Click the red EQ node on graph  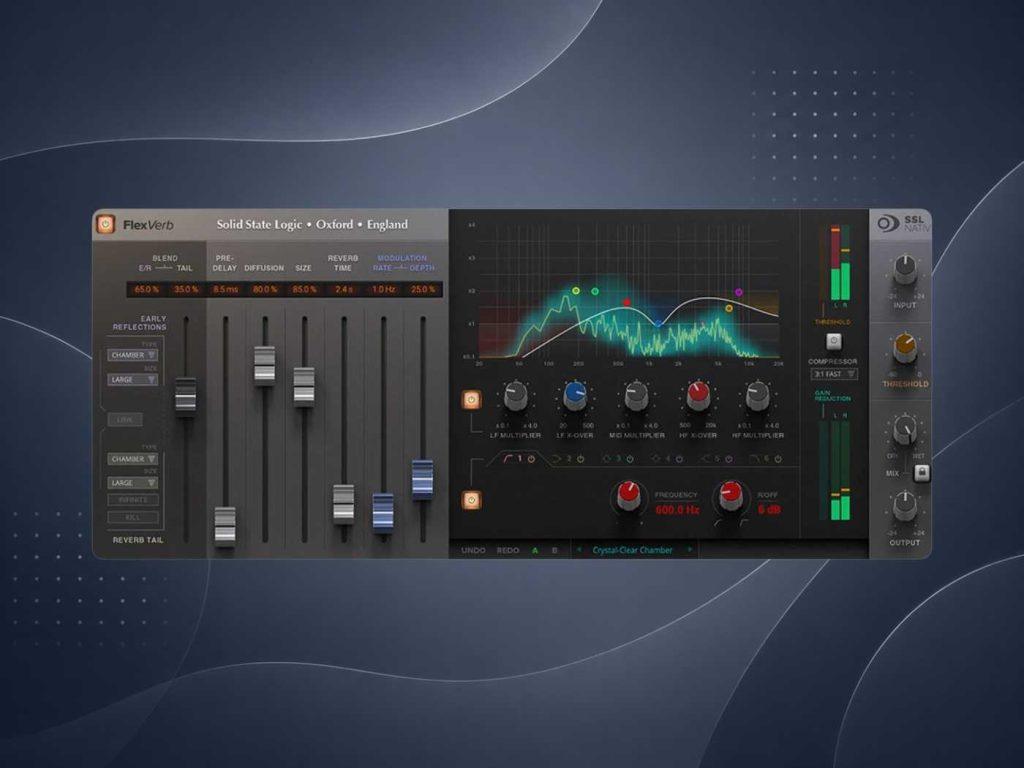pos(627,302)
